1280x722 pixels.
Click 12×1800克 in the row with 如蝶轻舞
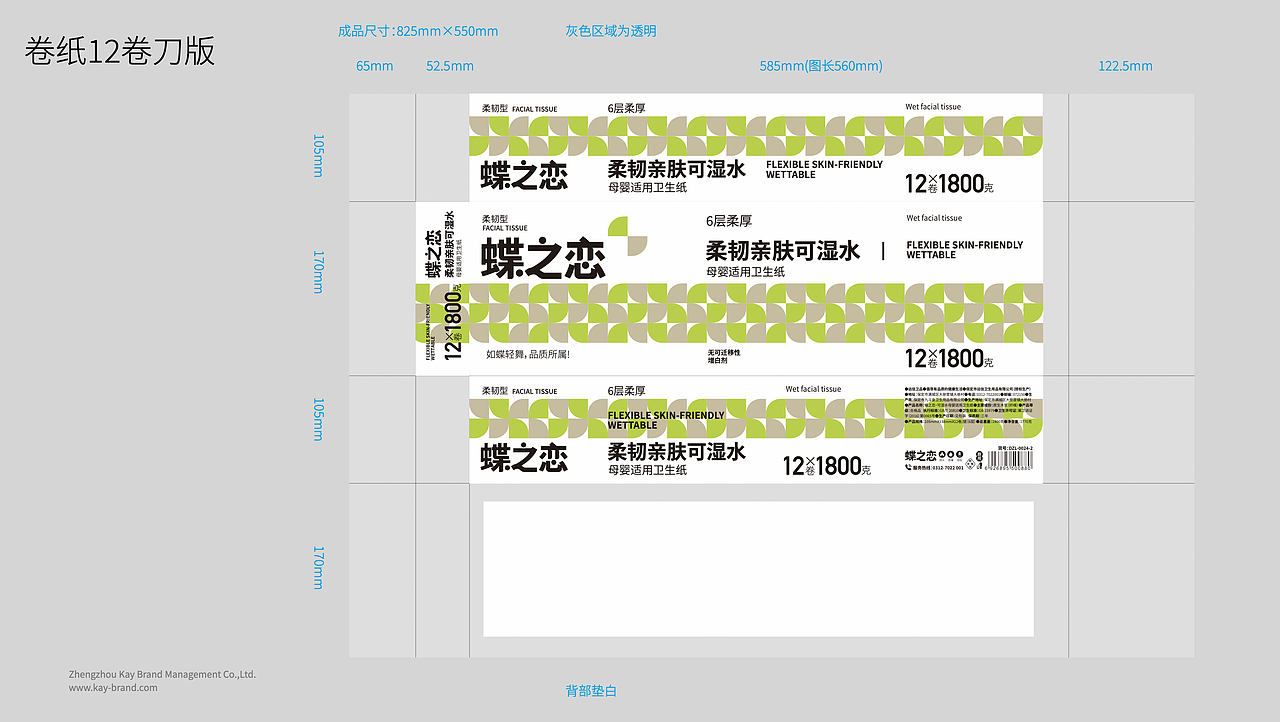click(x=949, y=358)
